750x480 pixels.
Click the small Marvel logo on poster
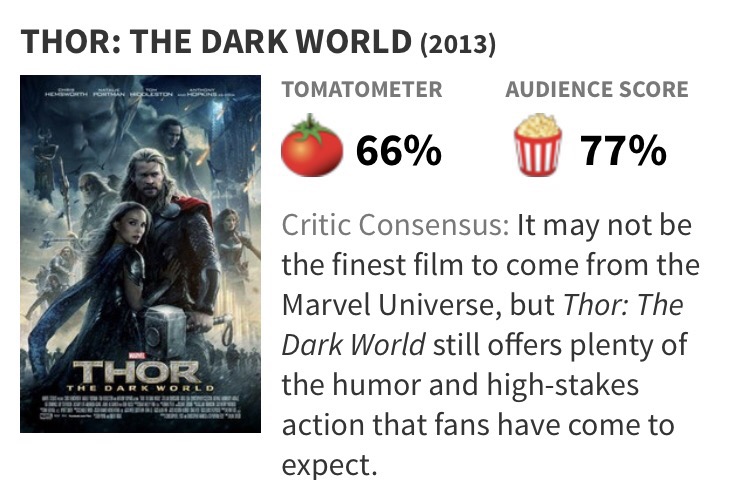pos(137,356)
